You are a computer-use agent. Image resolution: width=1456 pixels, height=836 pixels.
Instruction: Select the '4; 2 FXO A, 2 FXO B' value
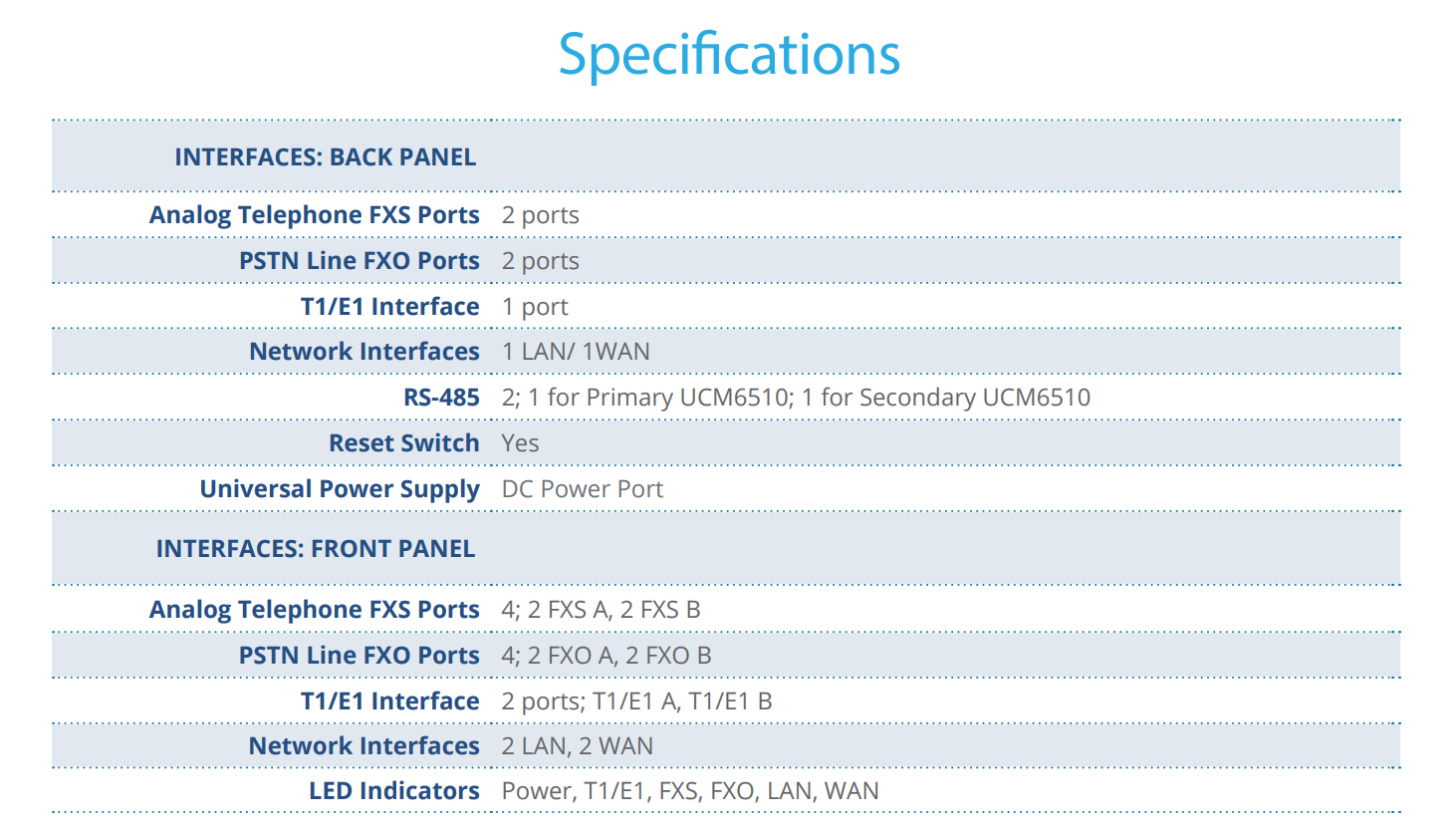coord(607,656)
